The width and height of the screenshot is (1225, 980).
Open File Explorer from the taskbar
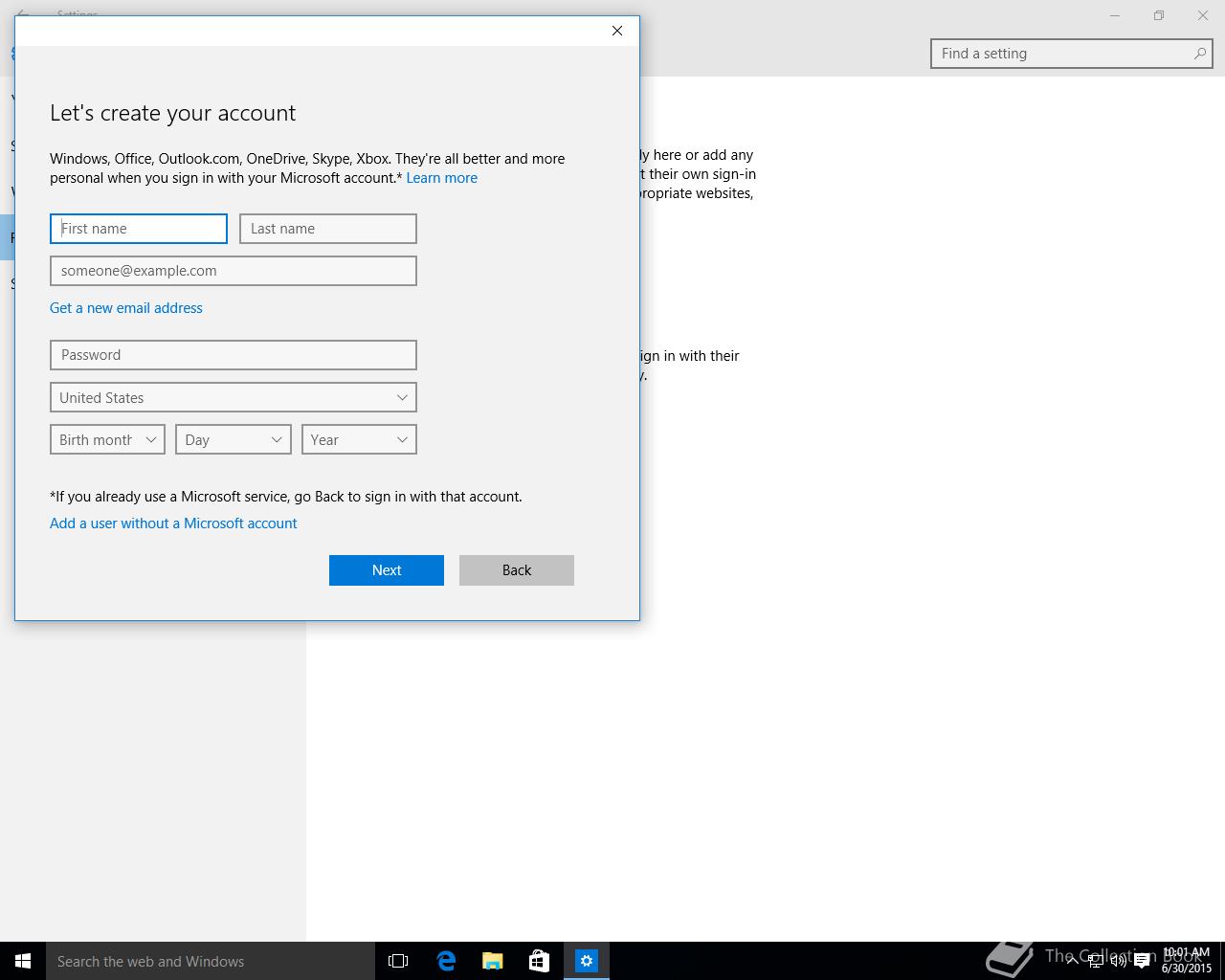point(493,961)
